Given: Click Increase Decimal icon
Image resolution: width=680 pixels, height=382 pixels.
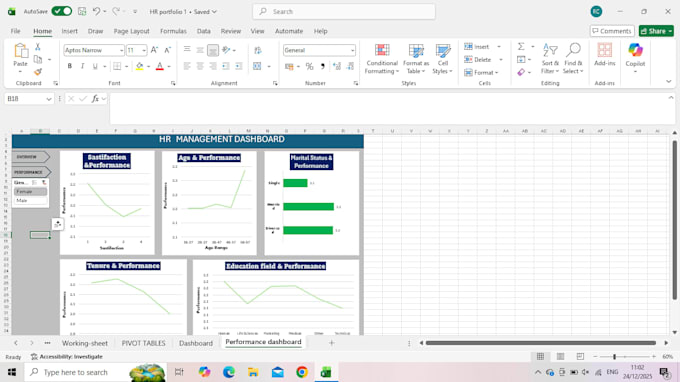Looking at the screenshot, I should click(x=337, y=66).
